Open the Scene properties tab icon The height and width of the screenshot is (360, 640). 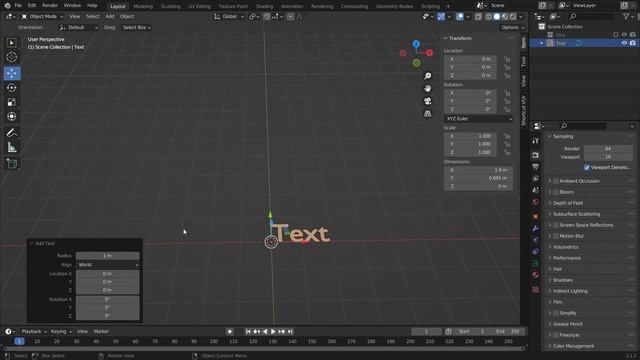click(536, 190)
